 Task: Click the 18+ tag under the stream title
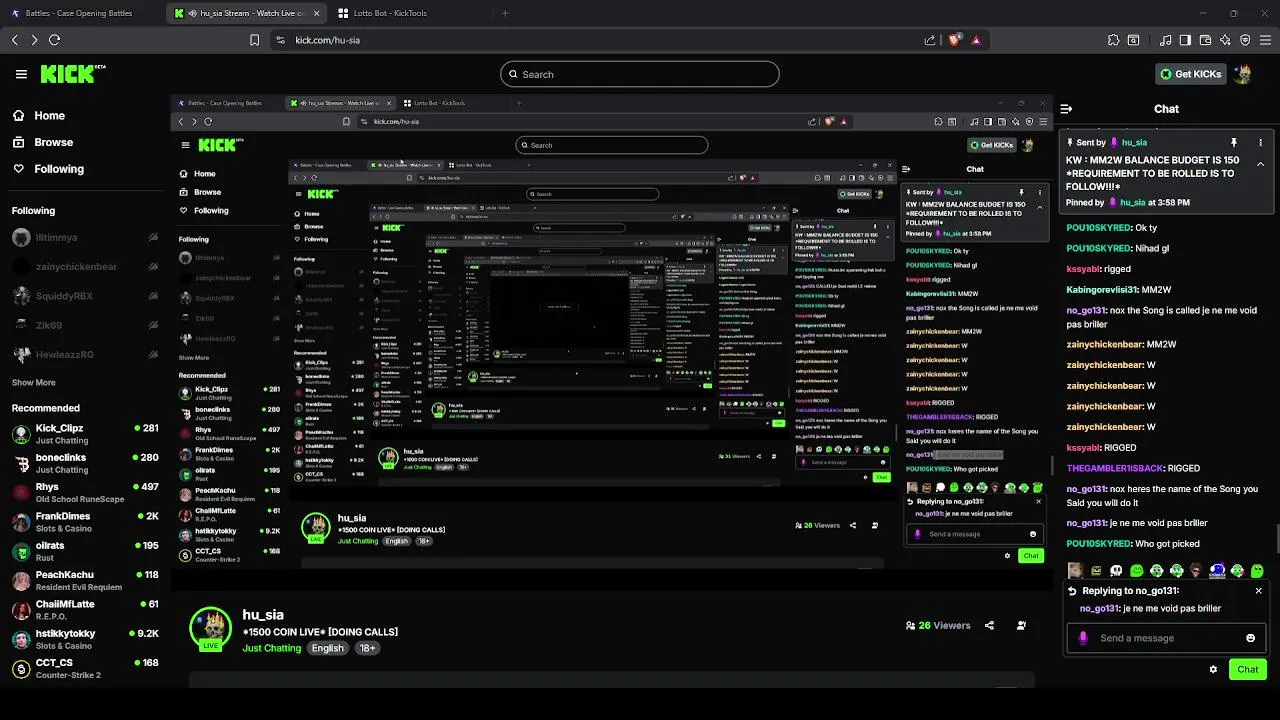pyautogui.click(x=367, y=648)
